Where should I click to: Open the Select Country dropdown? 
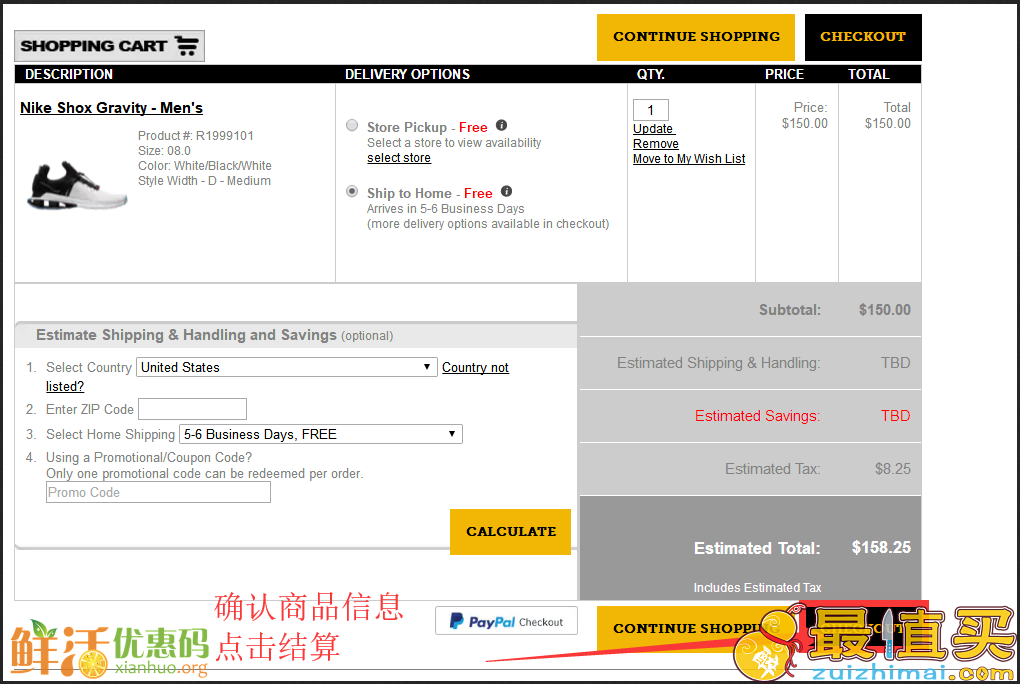pyautogui.click(x=286, y=367)
